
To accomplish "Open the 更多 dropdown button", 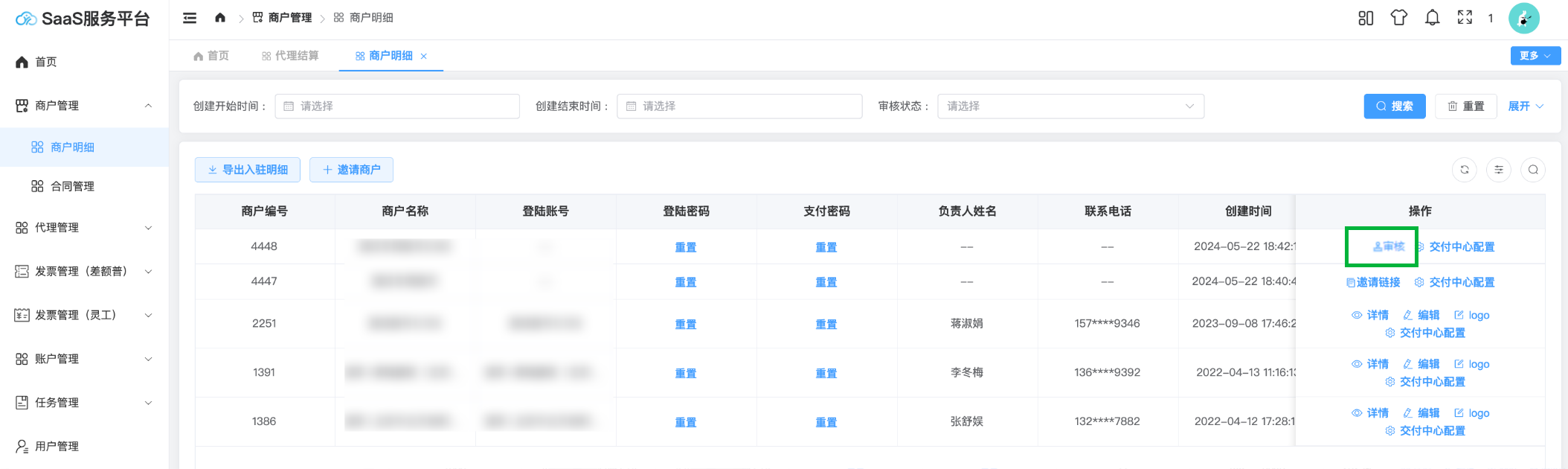I will [x=1535, y=56].
